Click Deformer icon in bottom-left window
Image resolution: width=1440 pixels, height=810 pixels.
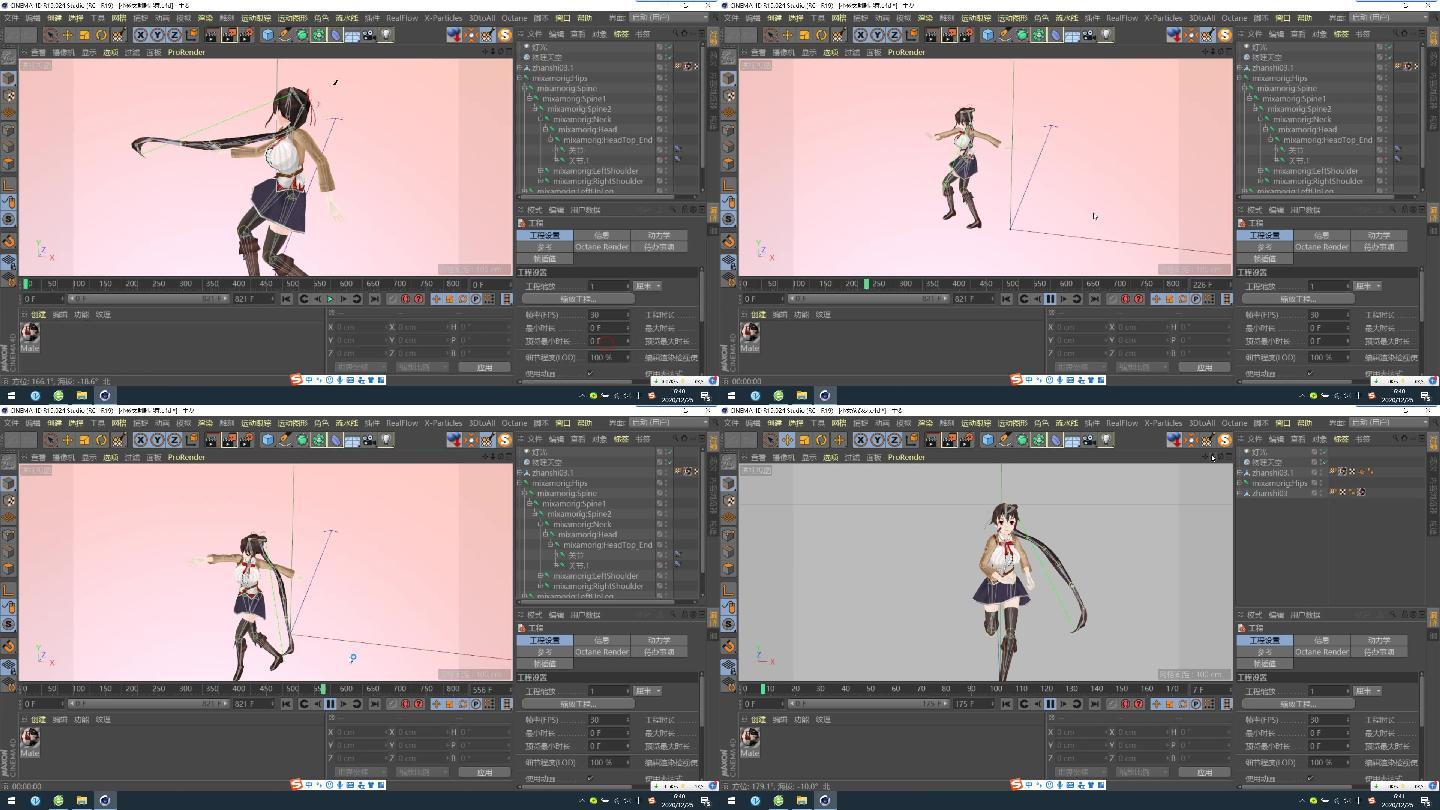coord(336,440)
